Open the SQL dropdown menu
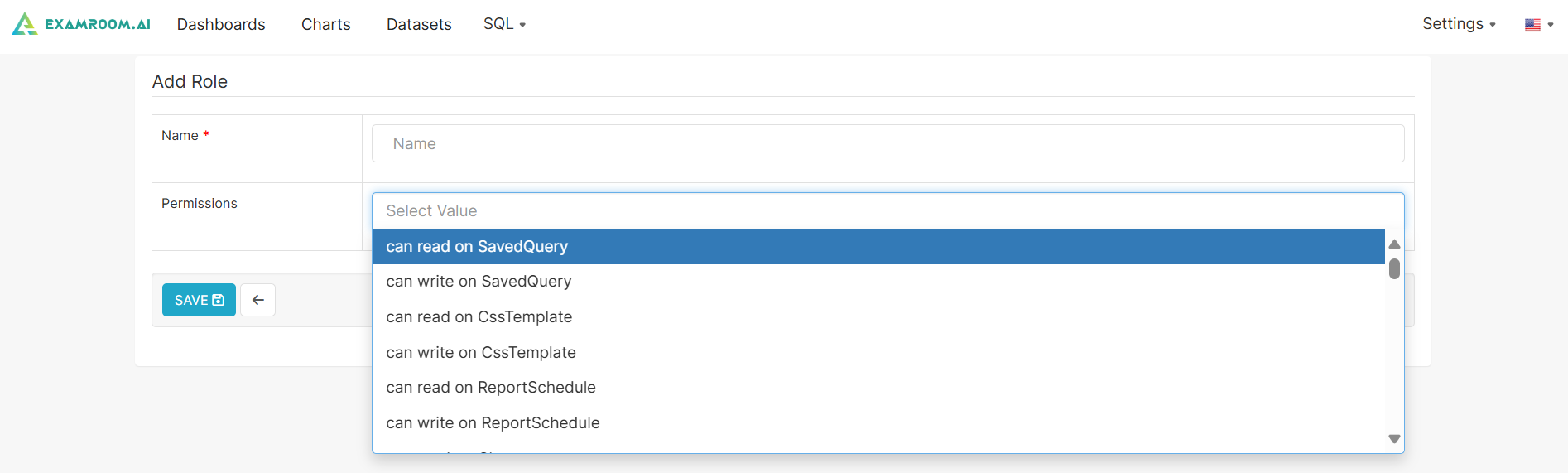1568x473 pixels. (504, 24)
